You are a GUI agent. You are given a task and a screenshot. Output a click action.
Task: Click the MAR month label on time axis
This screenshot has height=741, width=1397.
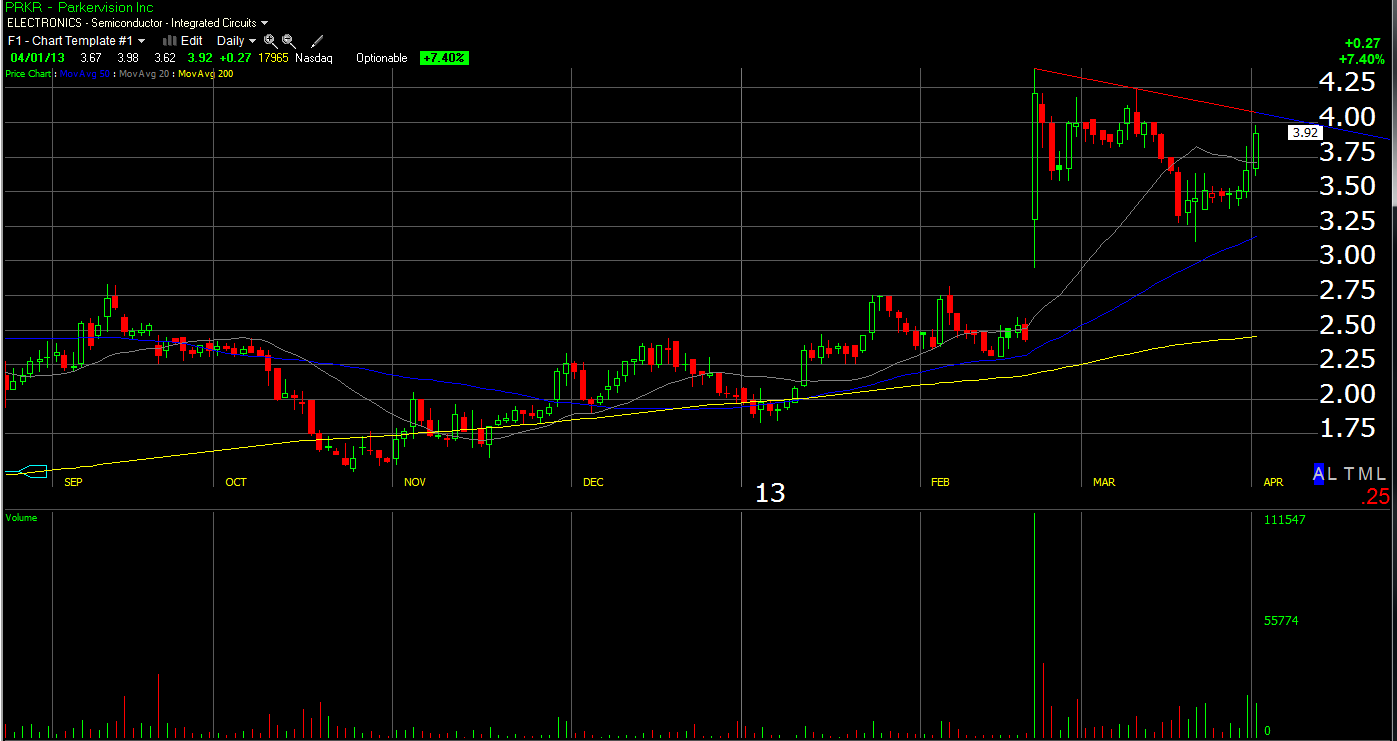click(1104, 482)
